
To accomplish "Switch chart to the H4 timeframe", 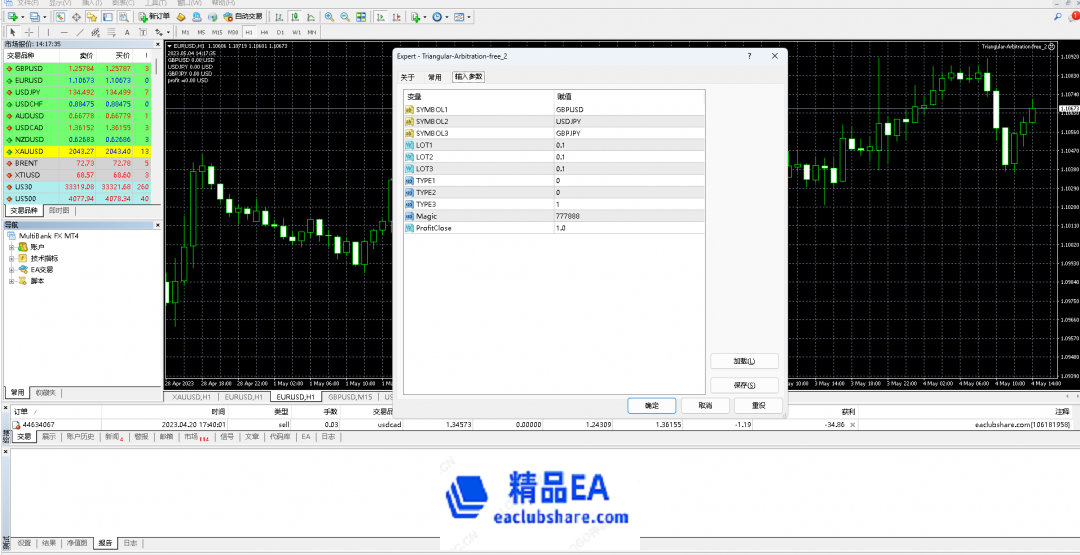I will pos(265,32).
